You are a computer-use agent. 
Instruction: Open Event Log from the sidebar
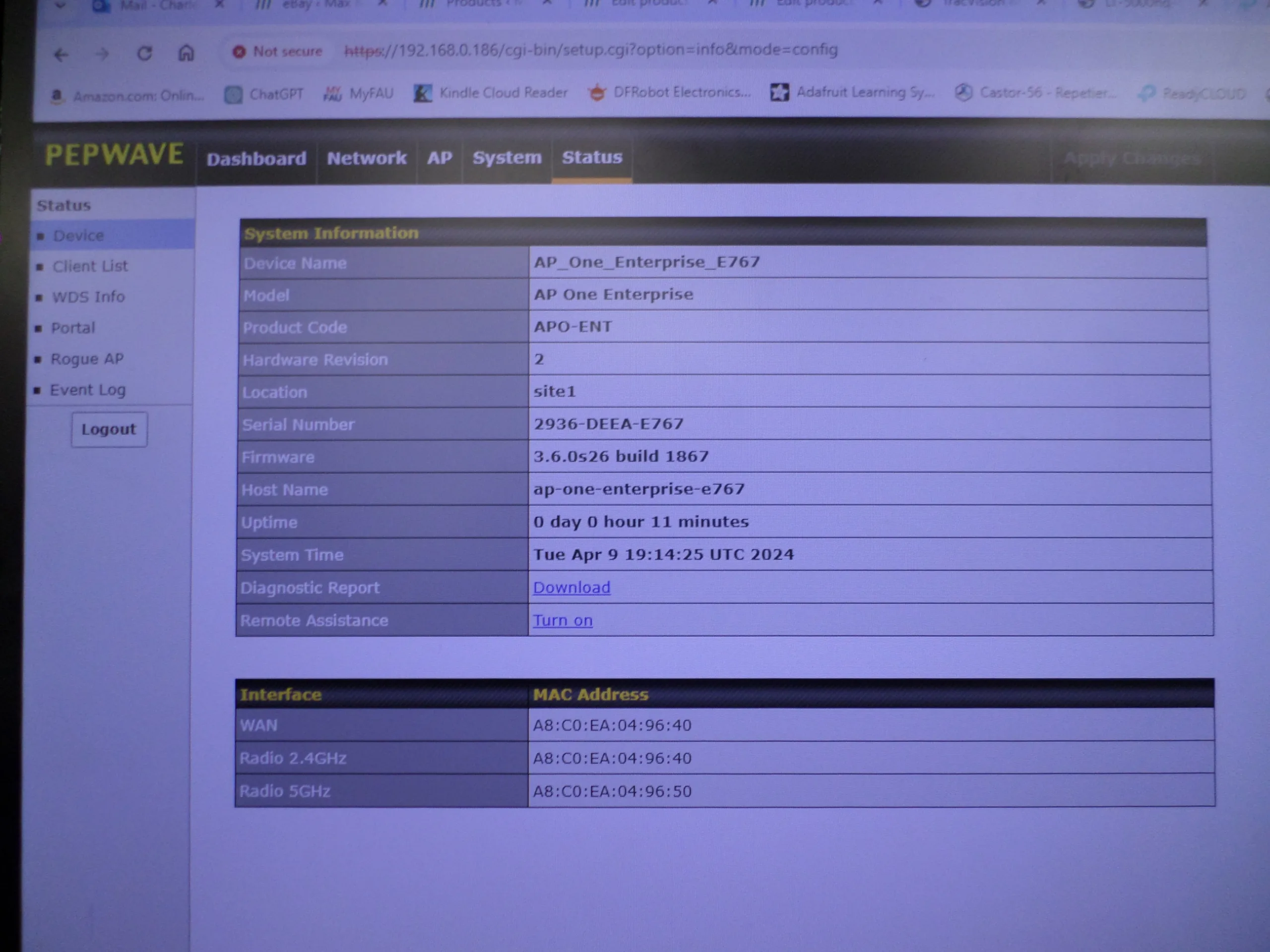click(87, 390)
